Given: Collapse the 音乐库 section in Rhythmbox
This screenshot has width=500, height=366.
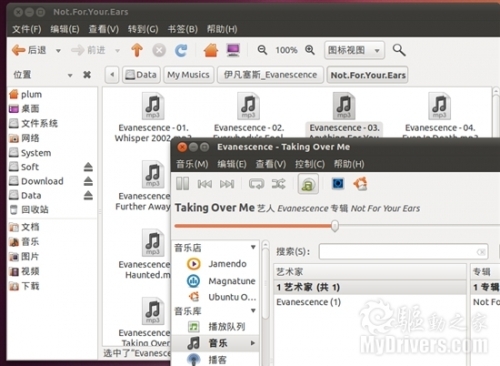Looking at the screenshot, I should pos(253,311).
